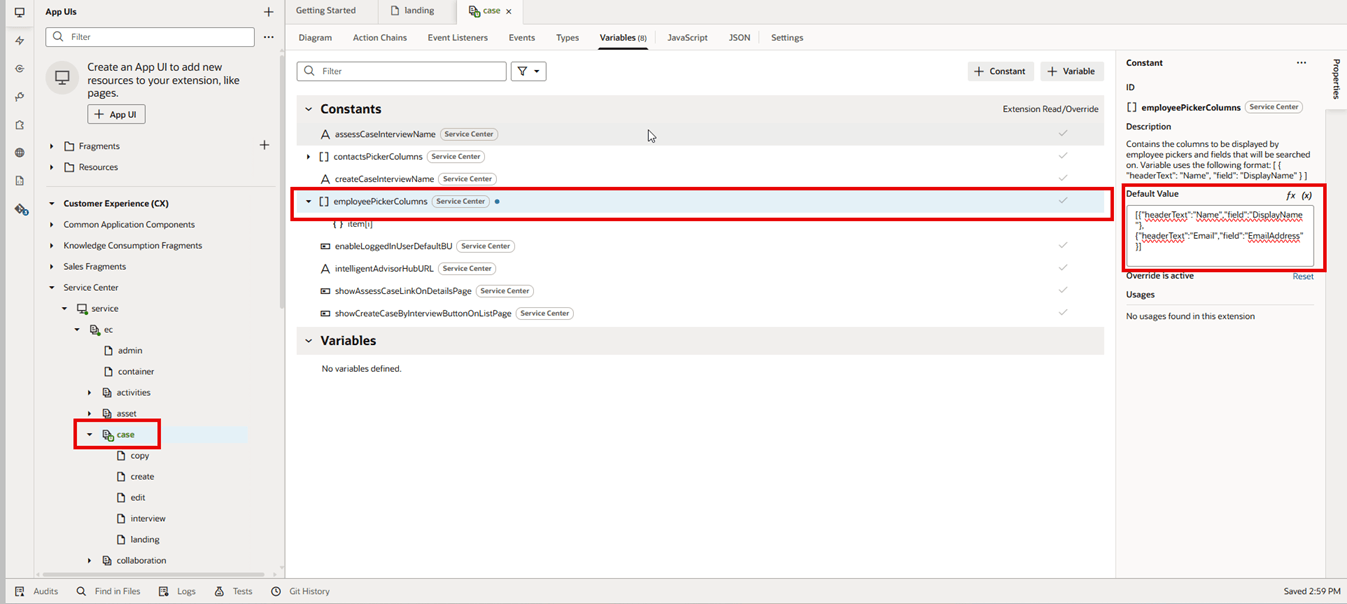This screenshot has width=1347, height=604.
Task: Click fx expression icon above Default Value
Action: (x=1291, y=195)
